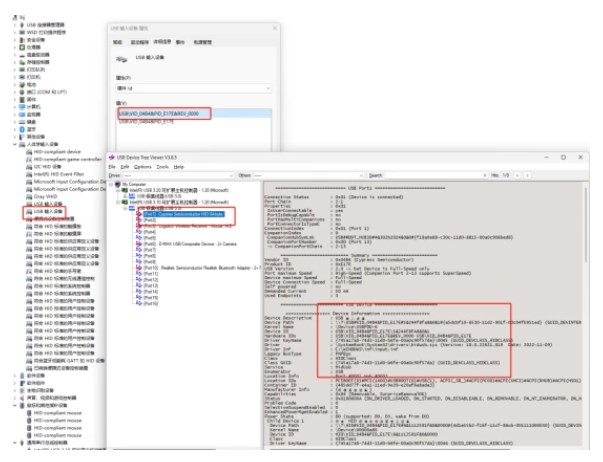The width and height of the screenshot is (603, 462).
Task: Click the 安全设备 security devices icon
Action: 22,40
